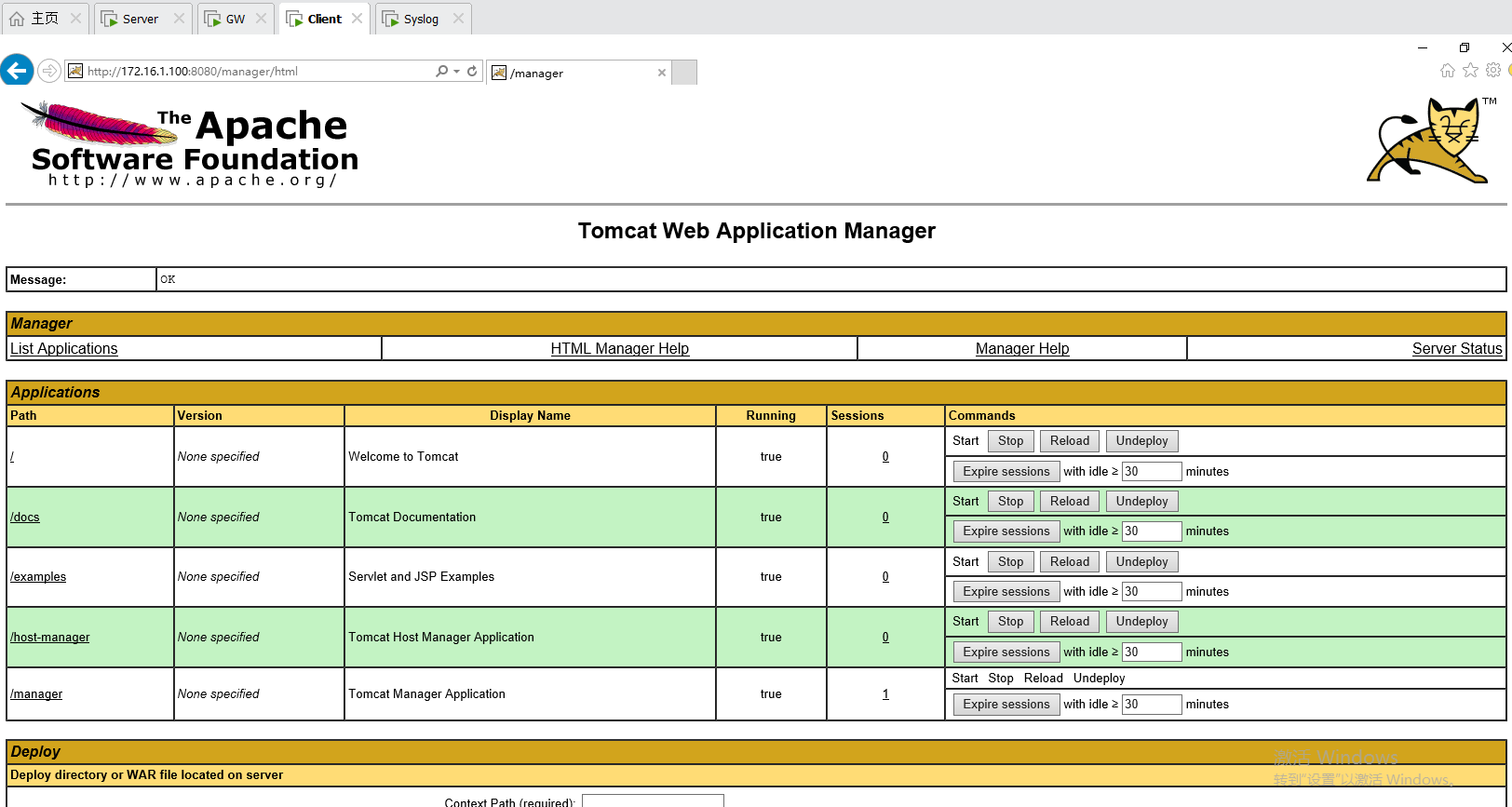Reload the /docs application

tap(1070, 502)
